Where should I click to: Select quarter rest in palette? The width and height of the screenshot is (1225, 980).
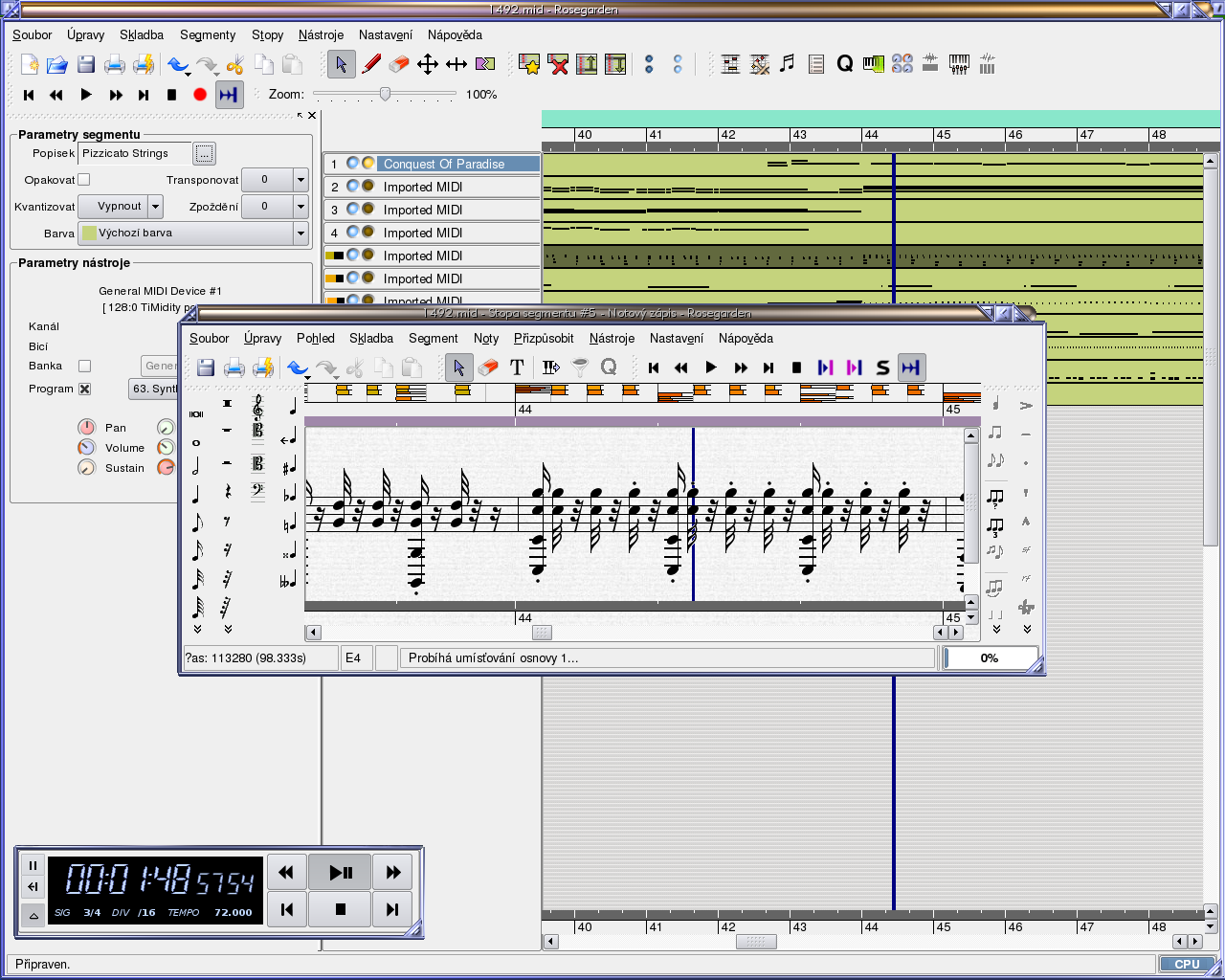(x=227, y=492)
